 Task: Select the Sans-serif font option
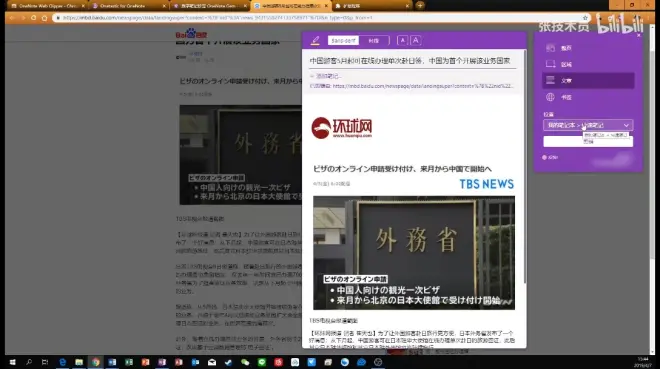click(x=343, y=40)
